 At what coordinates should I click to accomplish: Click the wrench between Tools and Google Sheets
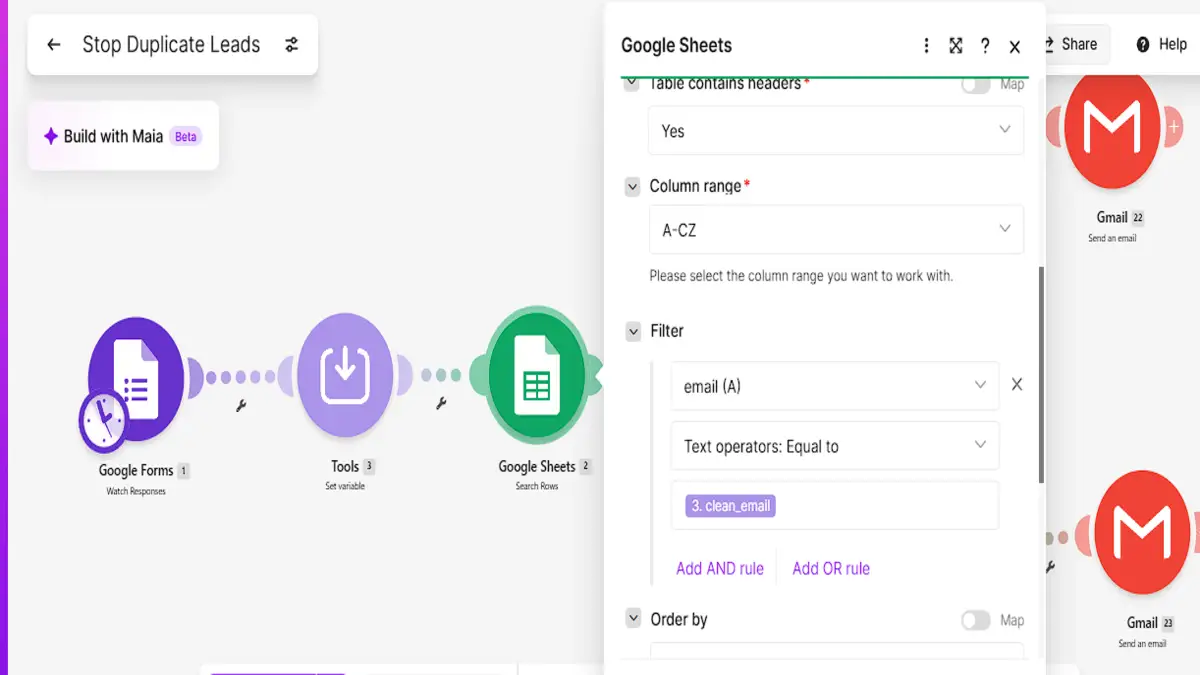tap(441, 404)
